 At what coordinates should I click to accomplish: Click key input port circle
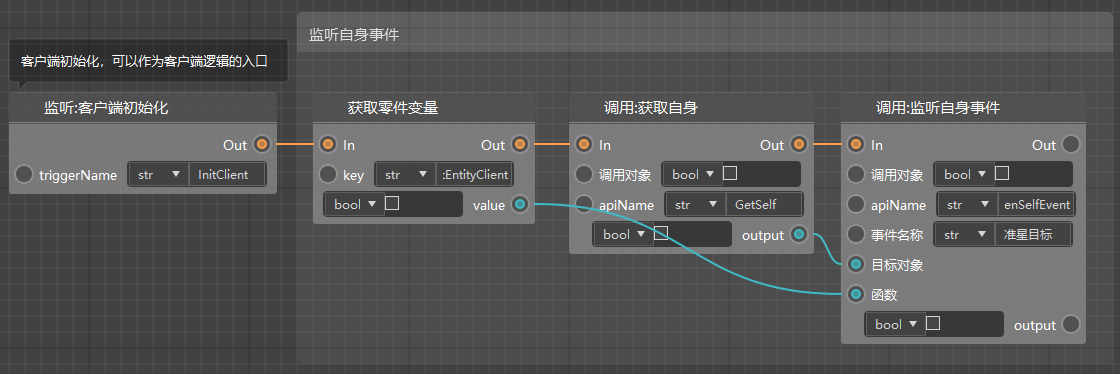click(x=328, y=174)
